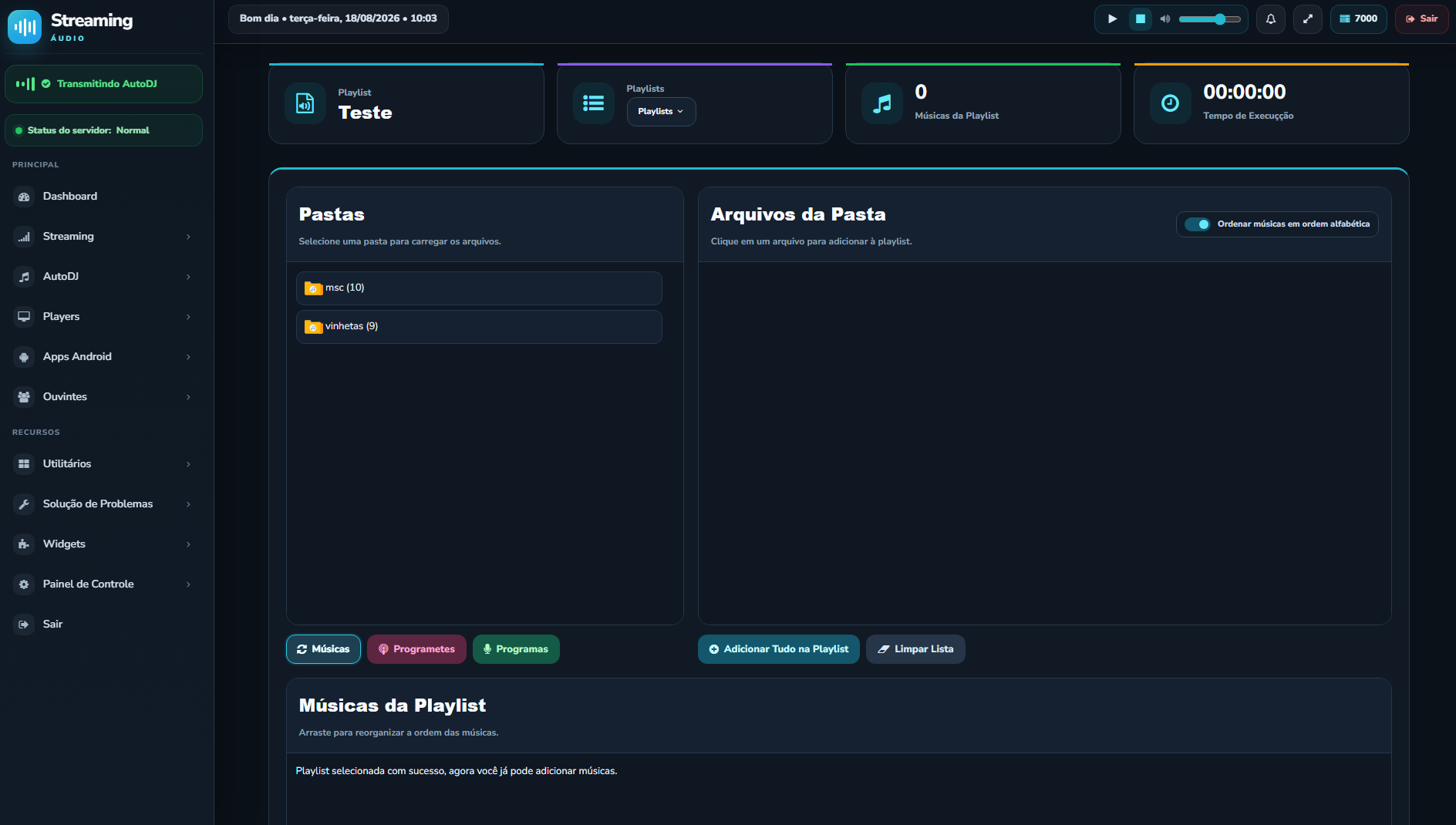
Task: Click Sair in the sidebar
Action: 103,624
